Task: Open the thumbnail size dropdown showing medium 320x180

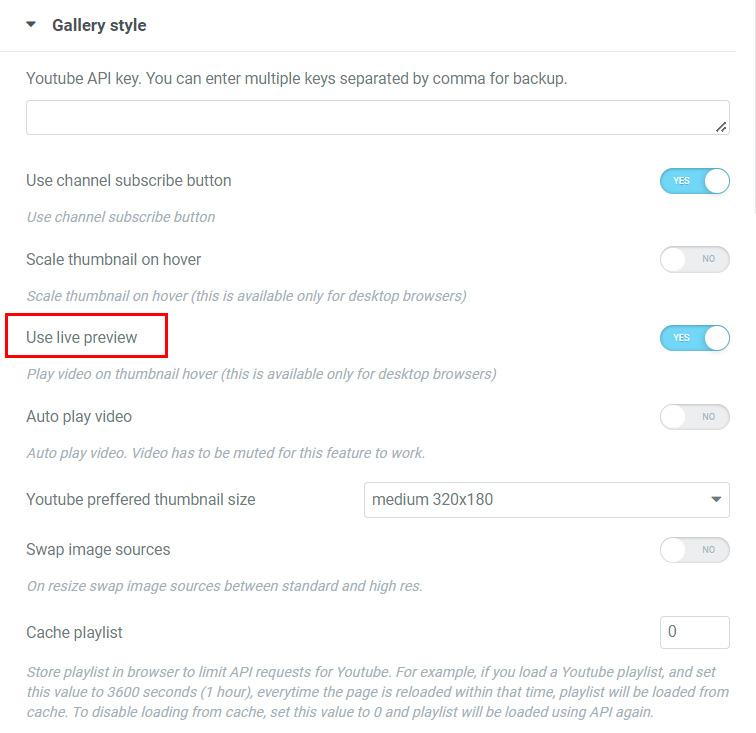Action: point(546,499)
